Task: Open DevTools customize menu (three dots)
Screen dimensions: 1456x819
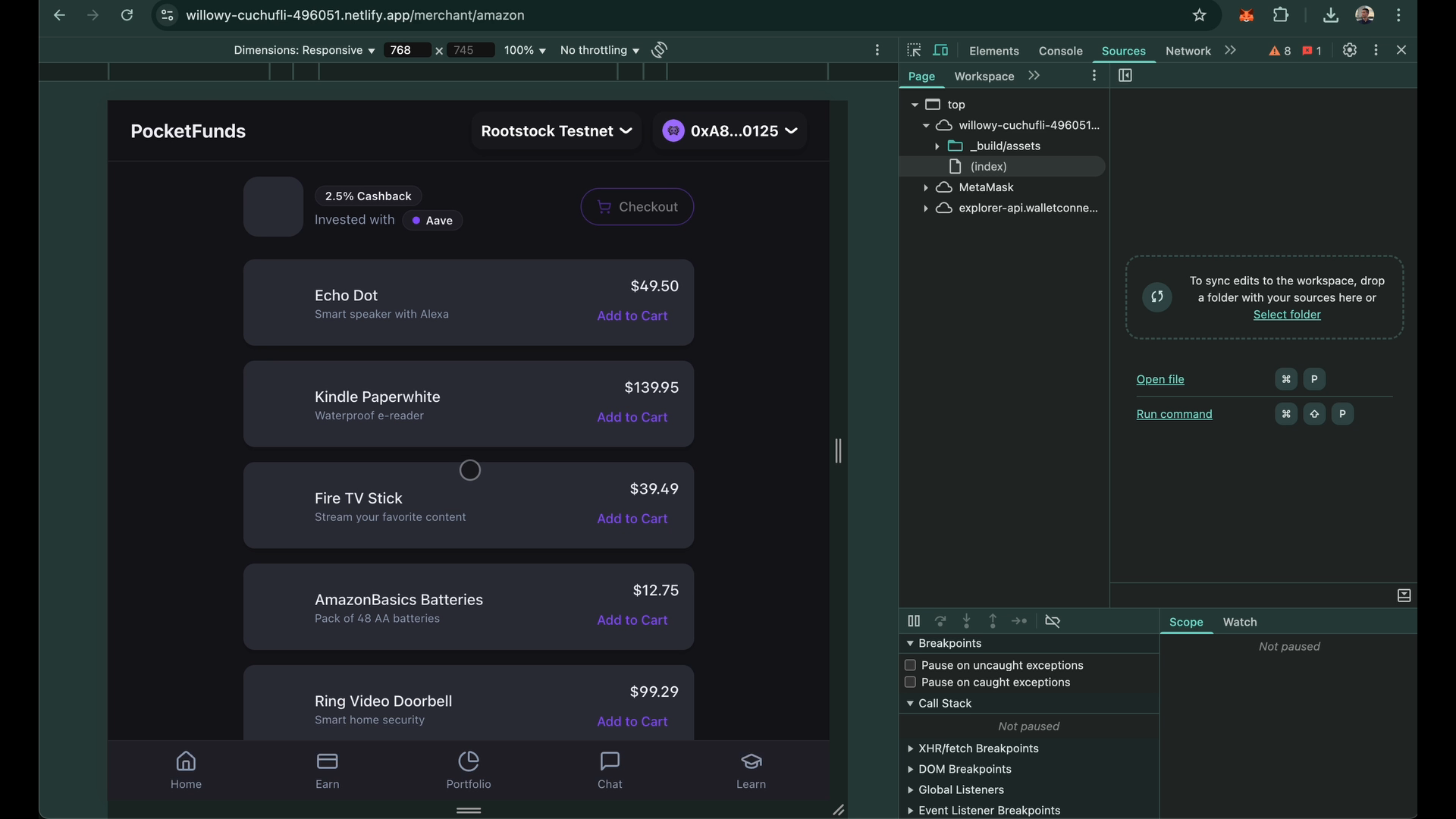Action: [x=1376, y=50]
